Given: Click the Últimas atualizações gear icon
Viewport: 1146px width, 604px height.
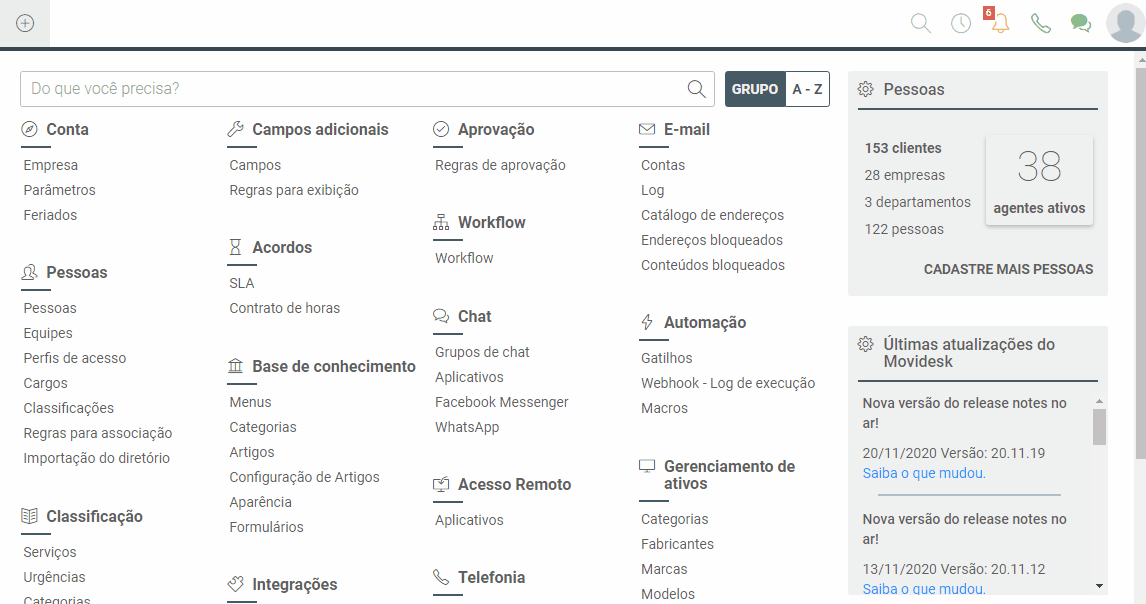Looking at the screenshot, I should [865, 344].
